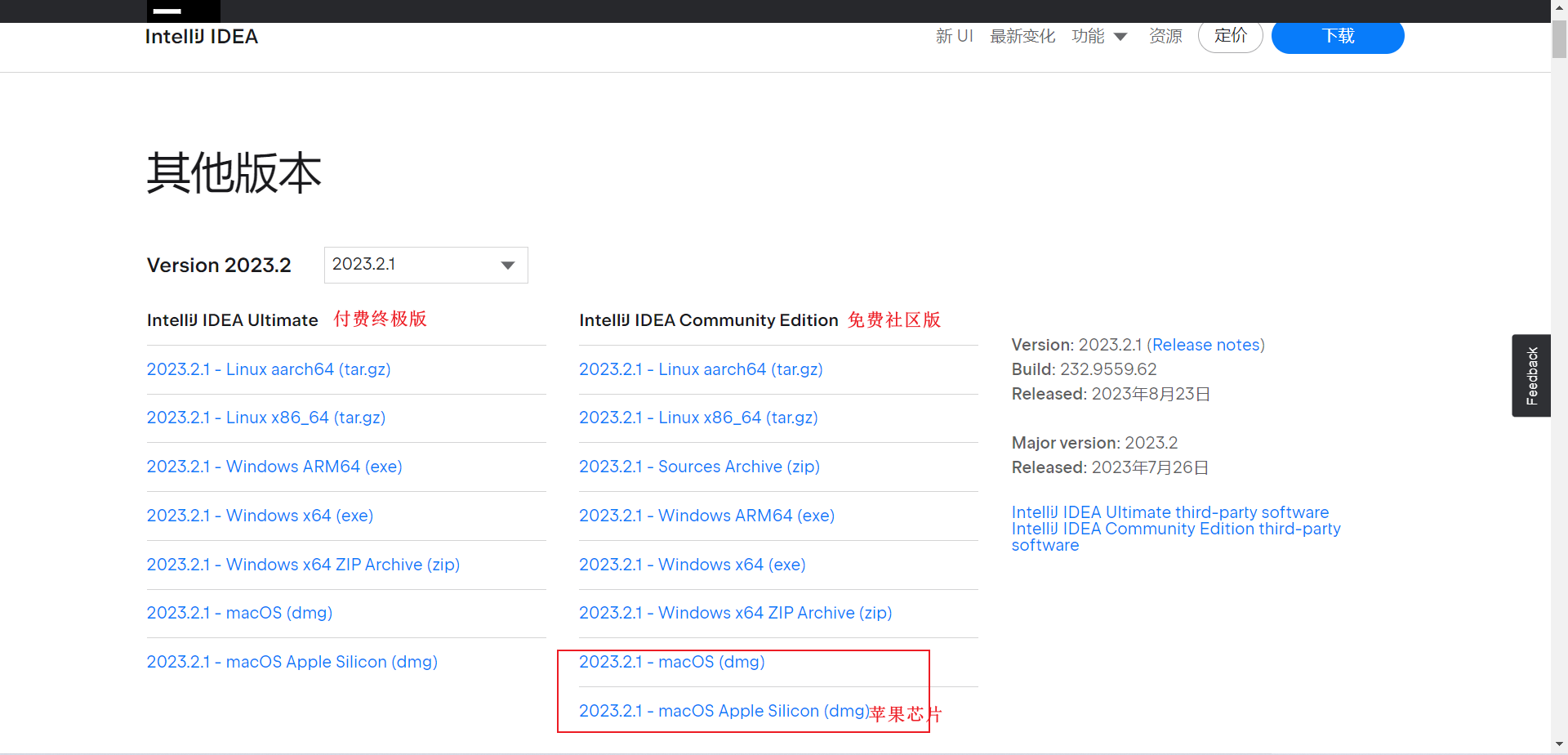Open the 最新变化 menu item
The image size is (1568, 755).
1022,36
